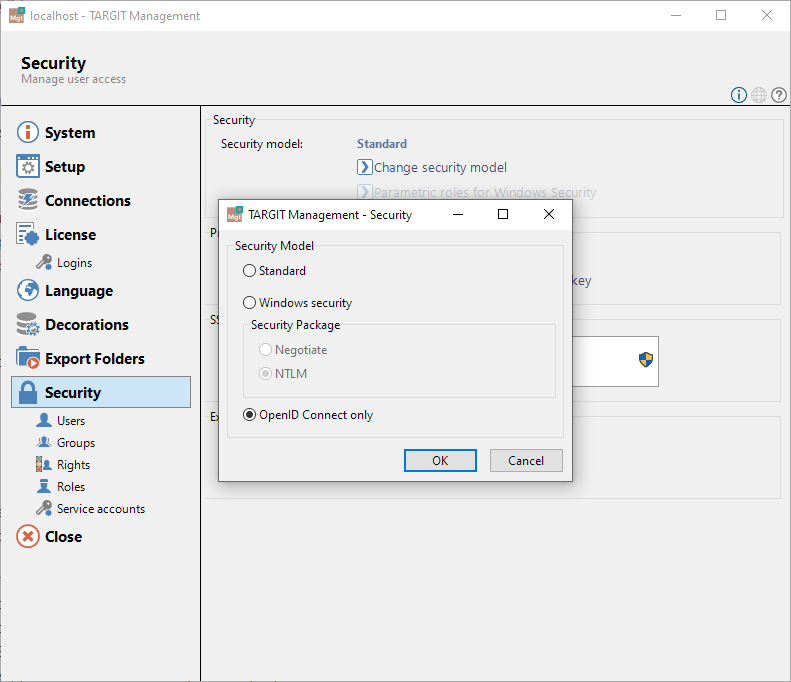Click the globe icon near help
Image resolution: width=791 pixels, height=682 pixels.
[759, 95]
